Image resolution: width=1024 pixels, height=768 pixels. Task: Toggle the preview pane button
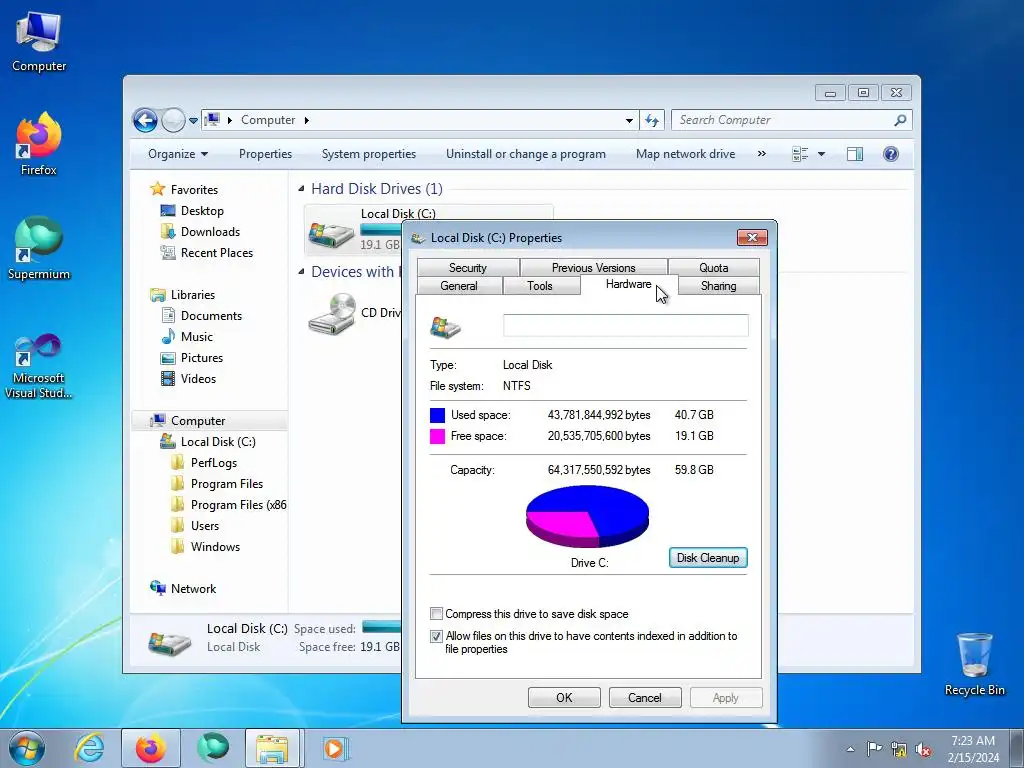click(x=855, y=154)
